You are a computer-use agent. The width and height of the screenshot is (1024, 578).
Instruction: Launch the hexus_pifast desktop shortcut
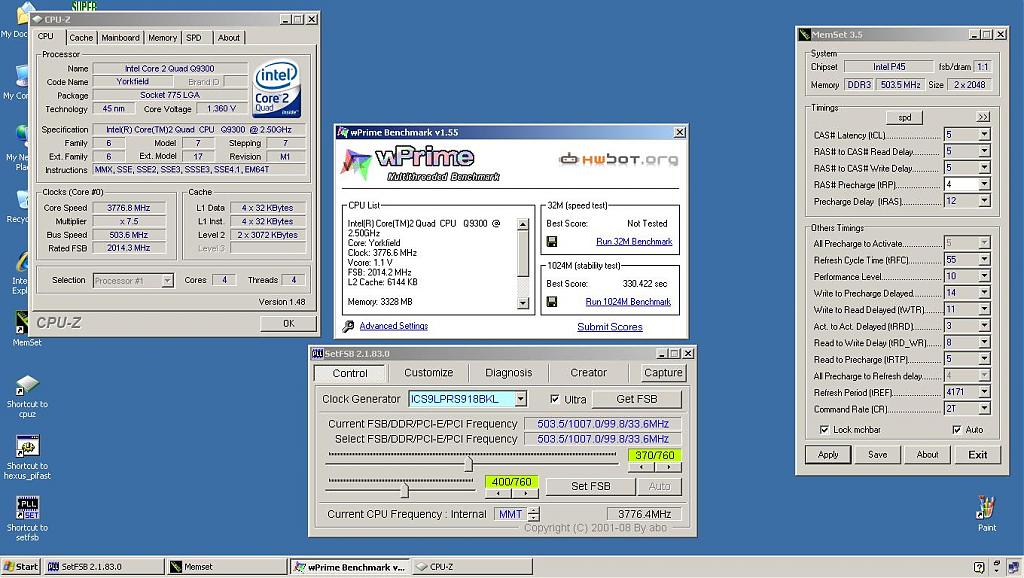click(27, 447)
